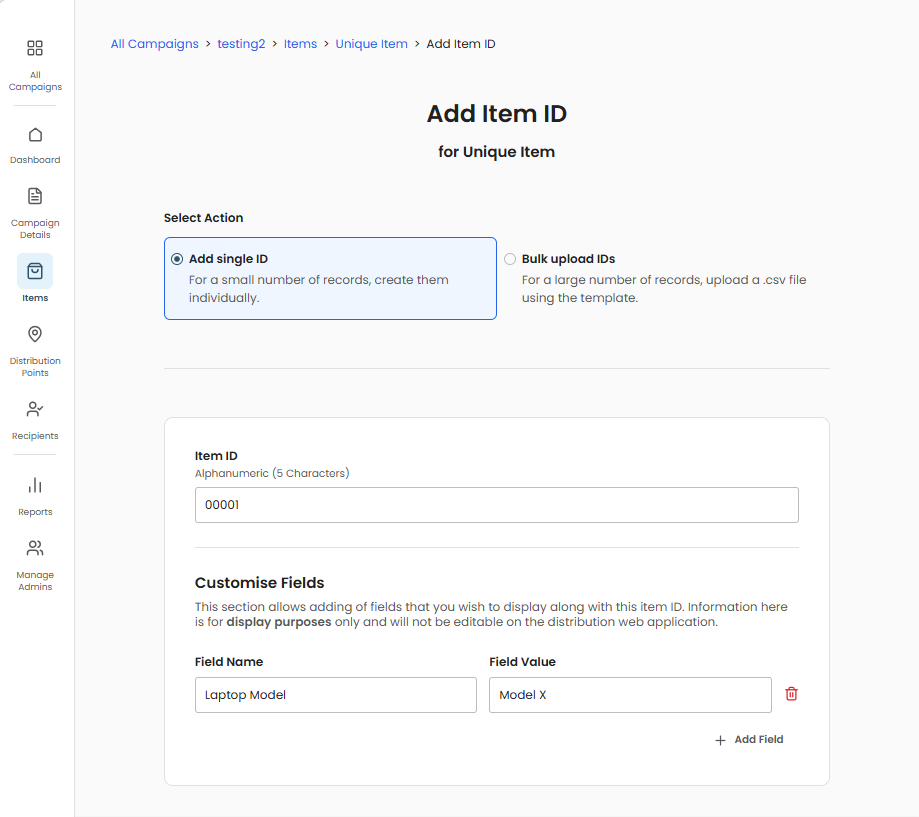Click the Reports sidebar label
This screenshot has height=817, width=919.
pyautogui.click(x=35, y=512)
